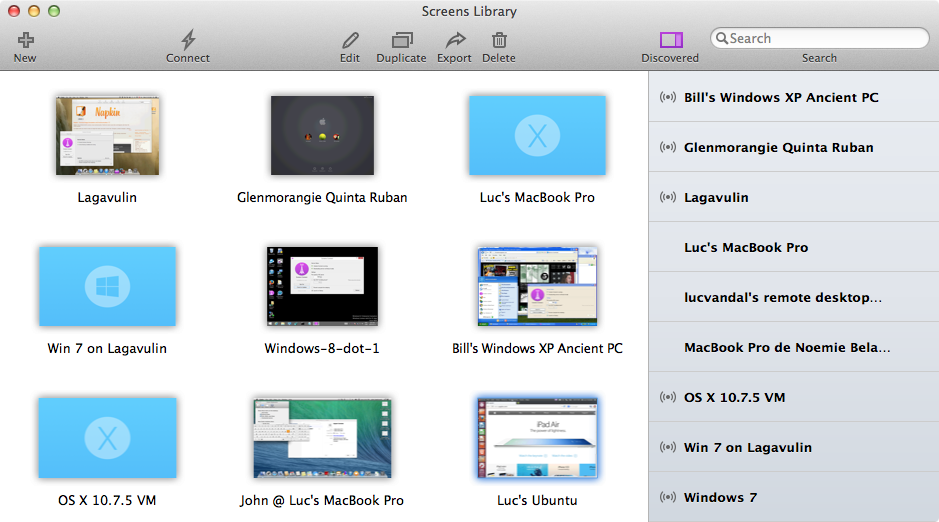Select Luc's MacBook Pro blue placeholder thumbnail
The width and height of the screenshot is (939, 522).
click(x=537, y=135)
